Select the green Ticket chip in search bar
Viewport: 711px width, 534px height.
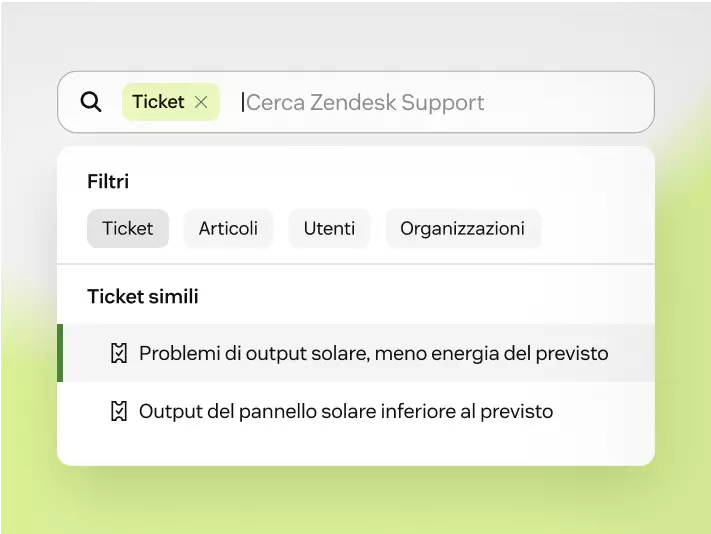170,102
